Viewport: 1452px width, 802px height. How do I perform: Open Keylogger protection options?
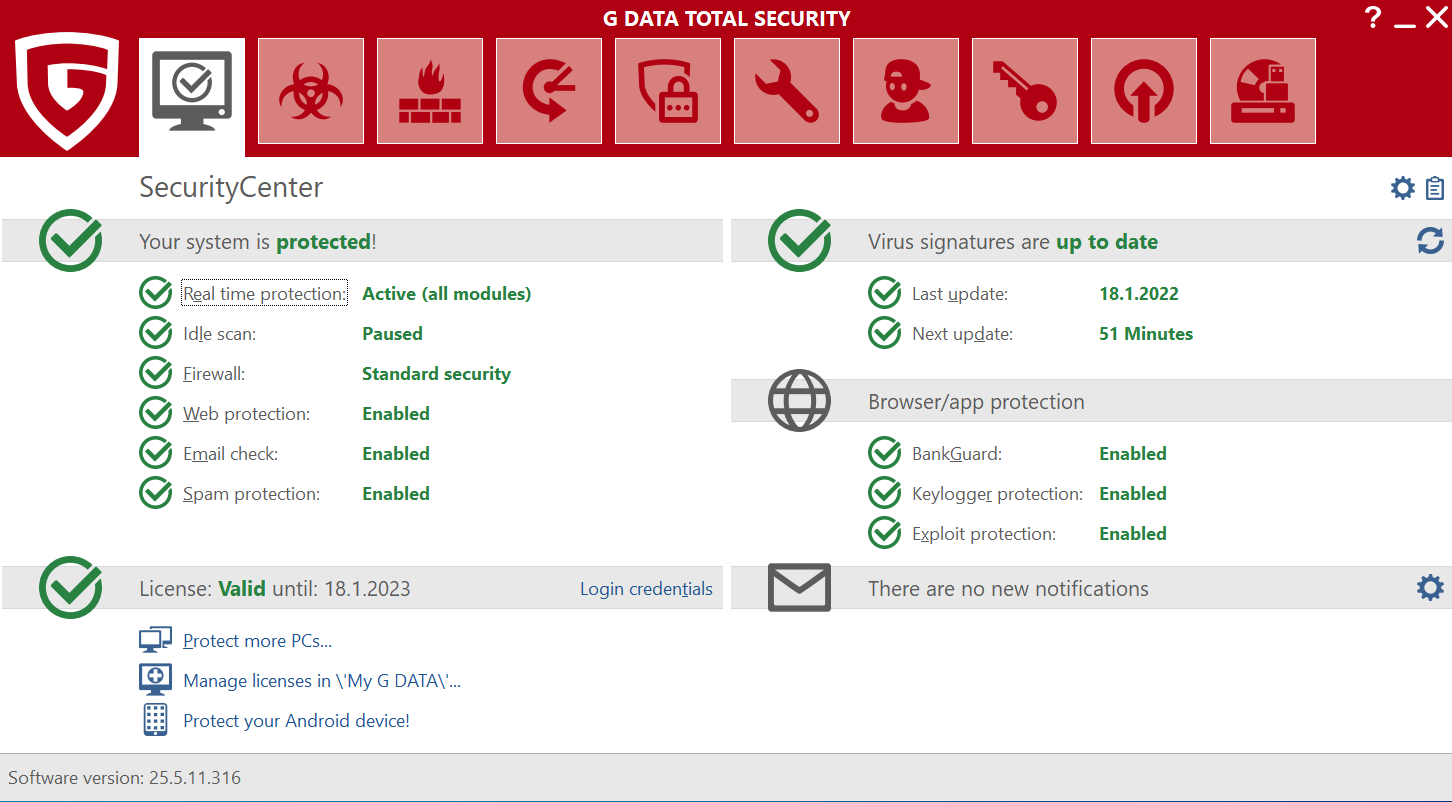[998, 494]
